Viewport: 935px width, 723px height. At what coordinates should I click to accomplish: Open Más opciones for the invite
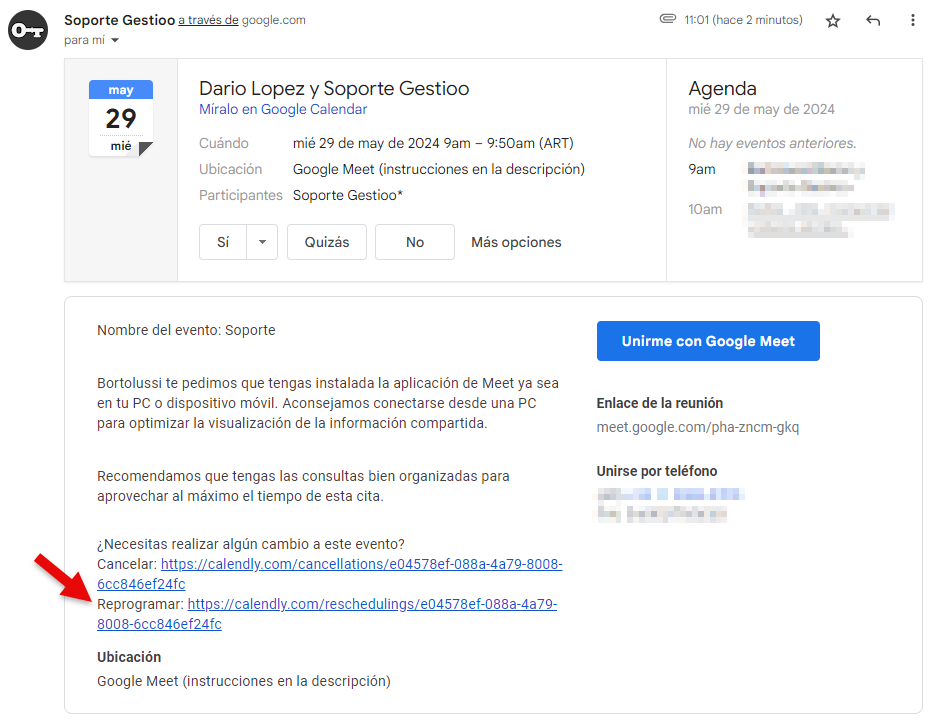(x=516, y=242)
